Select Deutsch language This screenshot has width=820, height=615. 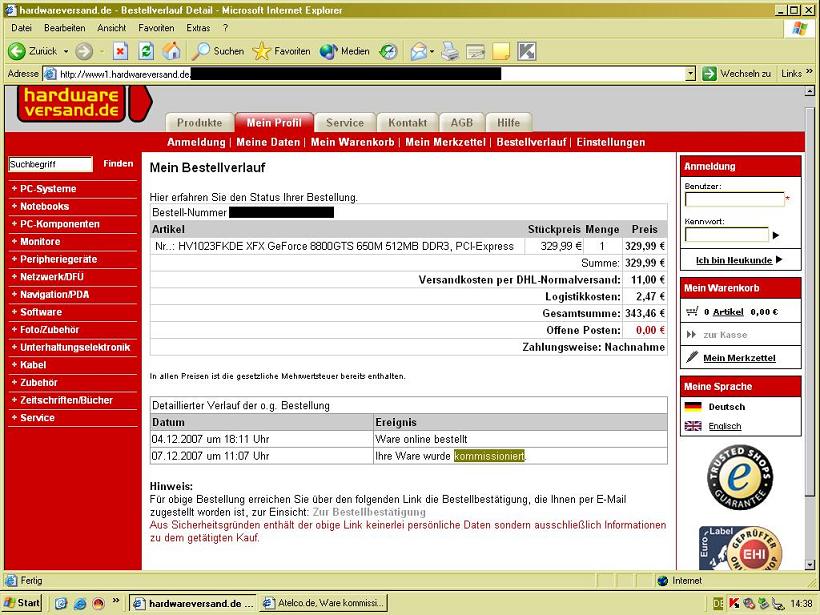click(x=726, y=406)
